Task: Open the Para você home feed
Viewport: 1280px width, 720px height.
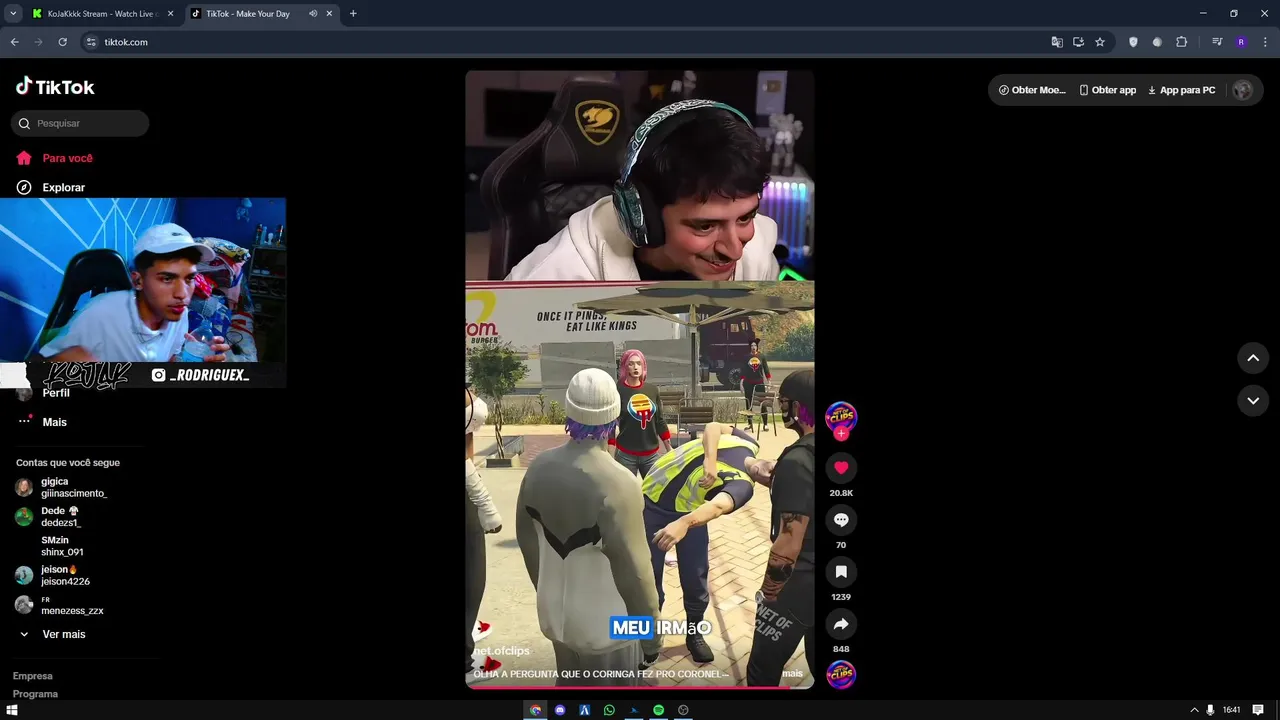Action: coord(55,158)
